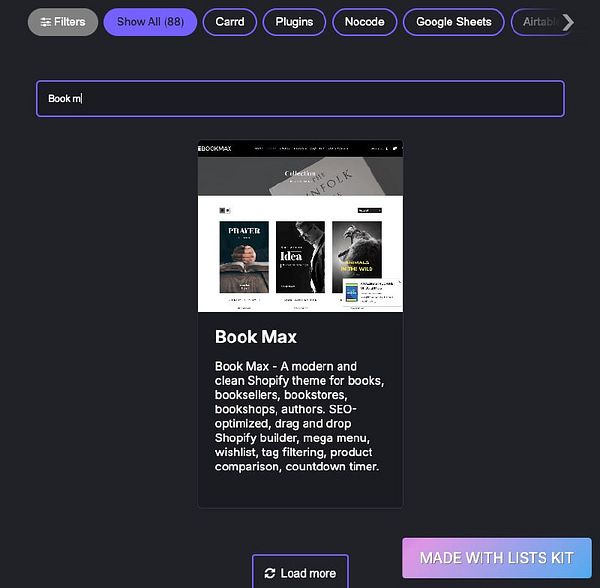Toggle the Plugins category filter

(294, 22)
